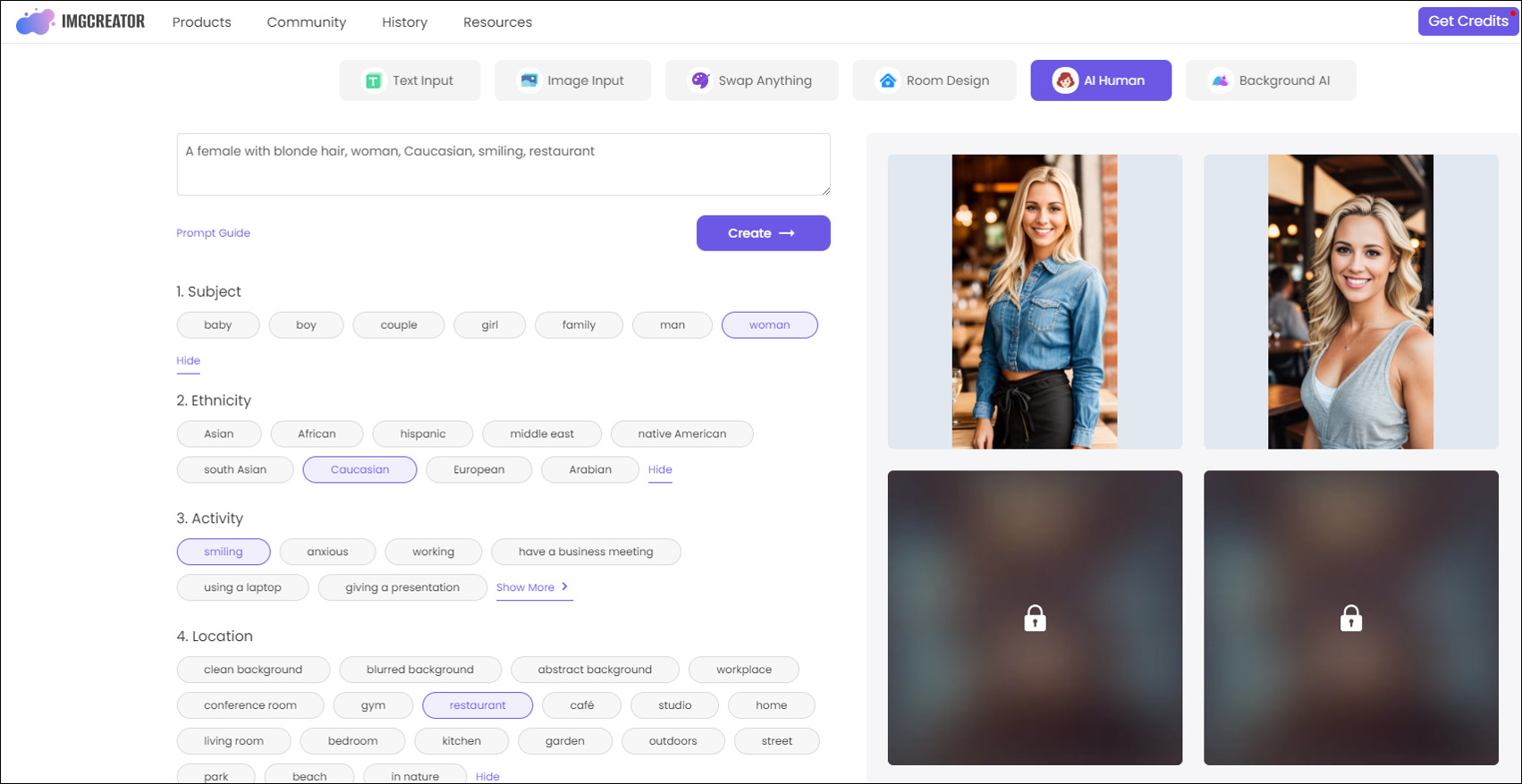Switch to the Background AI tab

[1271, 80]
